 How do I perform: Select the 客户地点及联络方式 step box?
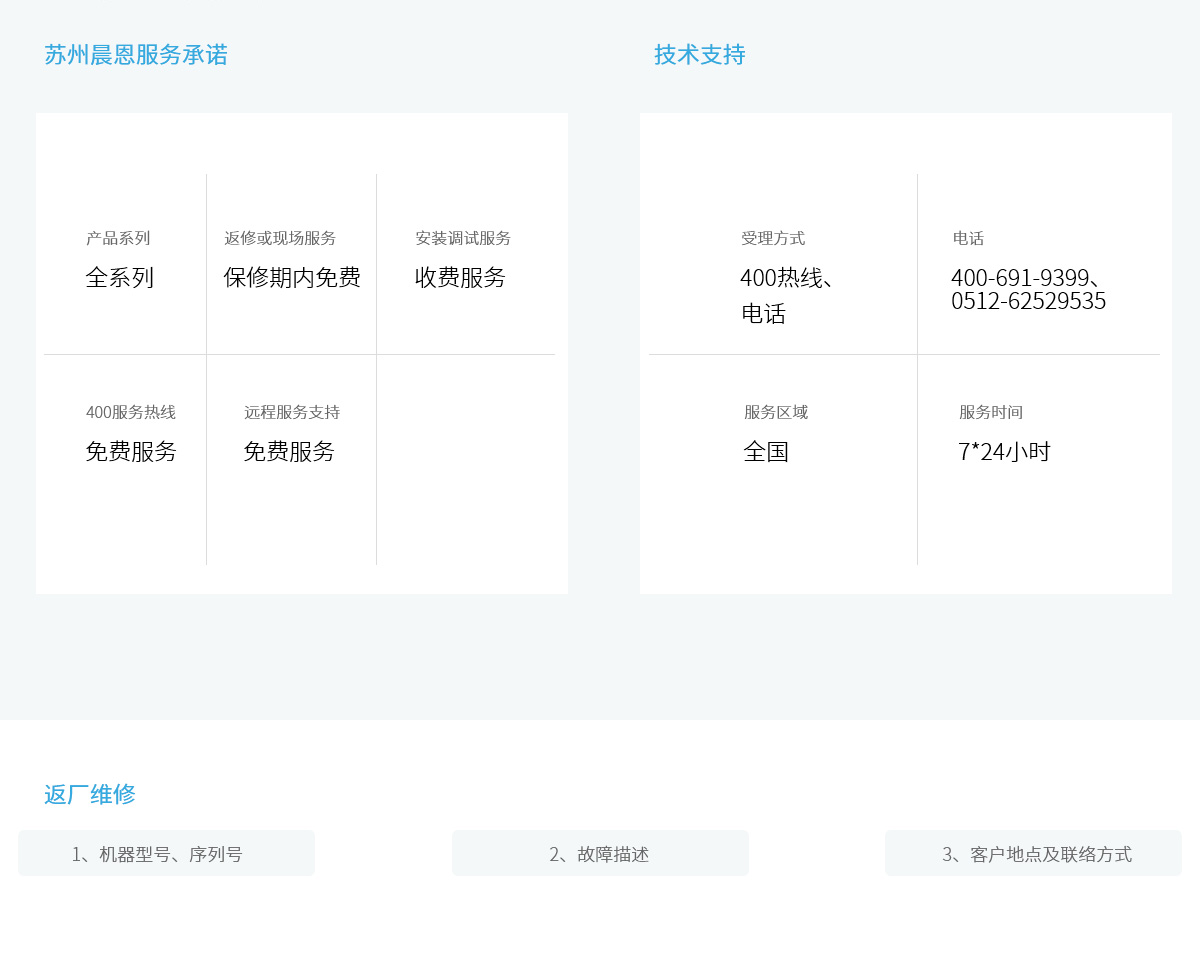pyautogui.click(x=1033, y=854)
